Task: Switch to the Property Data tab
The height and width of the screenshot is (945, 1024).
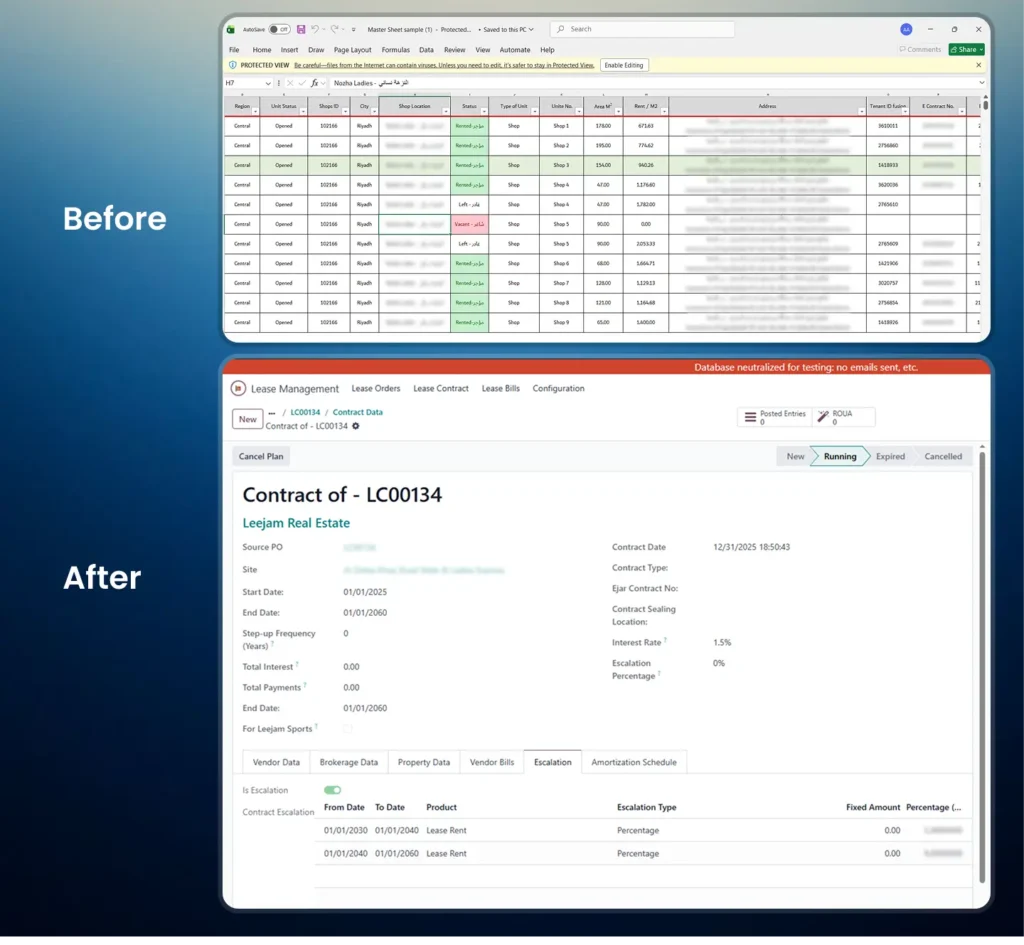Action: click(x=424, y=762)
